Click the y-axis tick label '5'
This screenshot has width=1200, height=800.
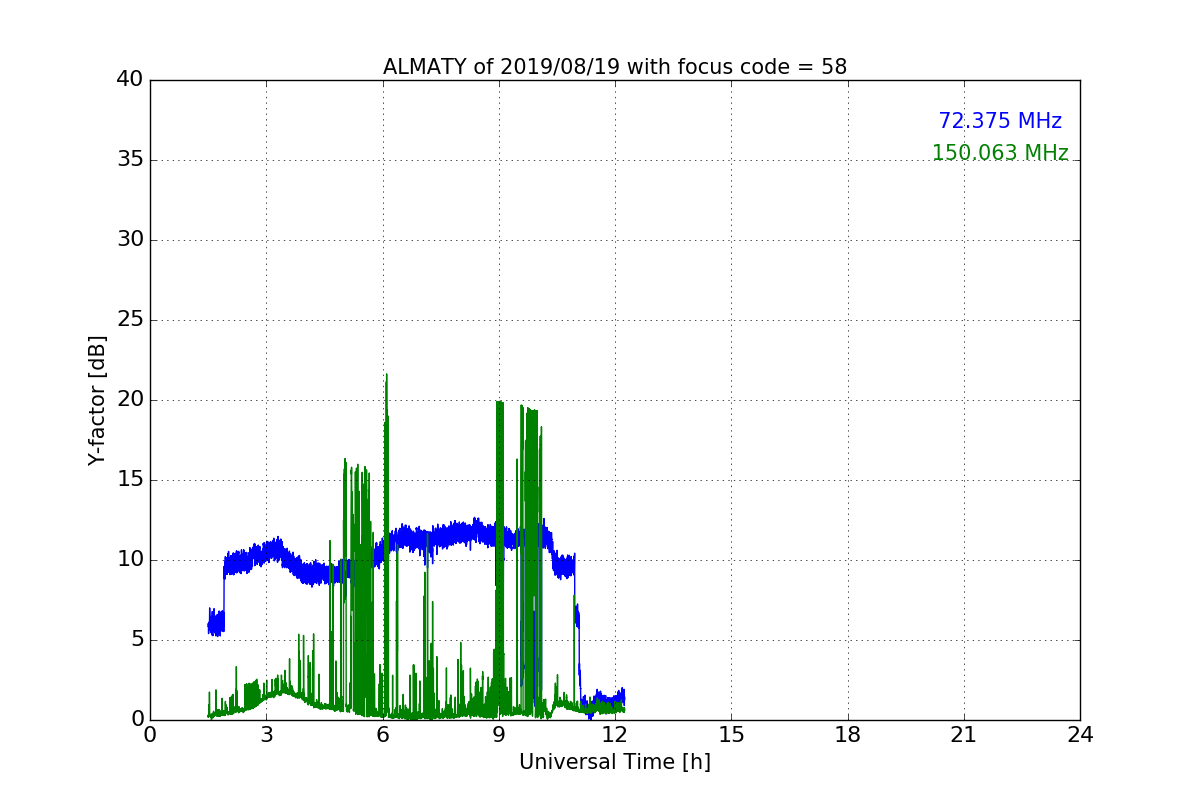tap(137, 640)
